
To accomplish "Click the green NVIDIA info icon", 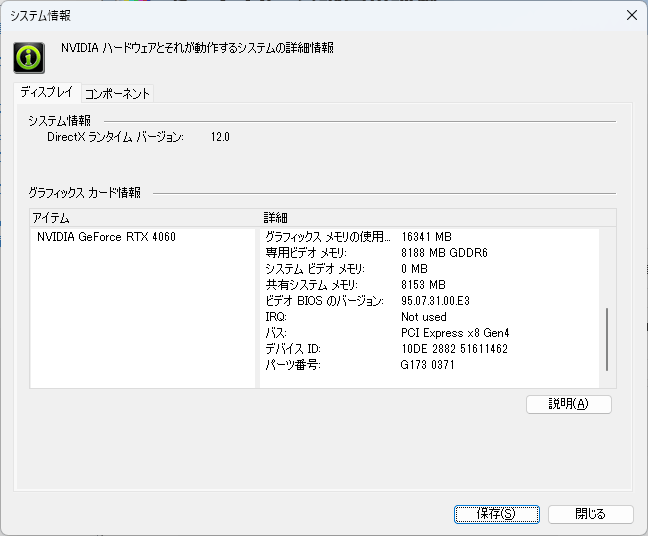I will [29, 58].
